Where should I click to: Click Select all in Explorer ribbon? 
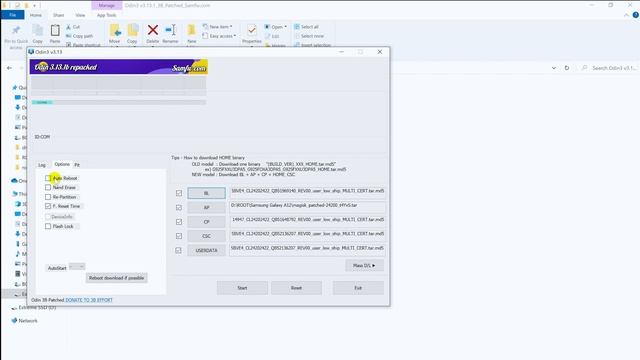pyautogui.click(x=306, y=27)
